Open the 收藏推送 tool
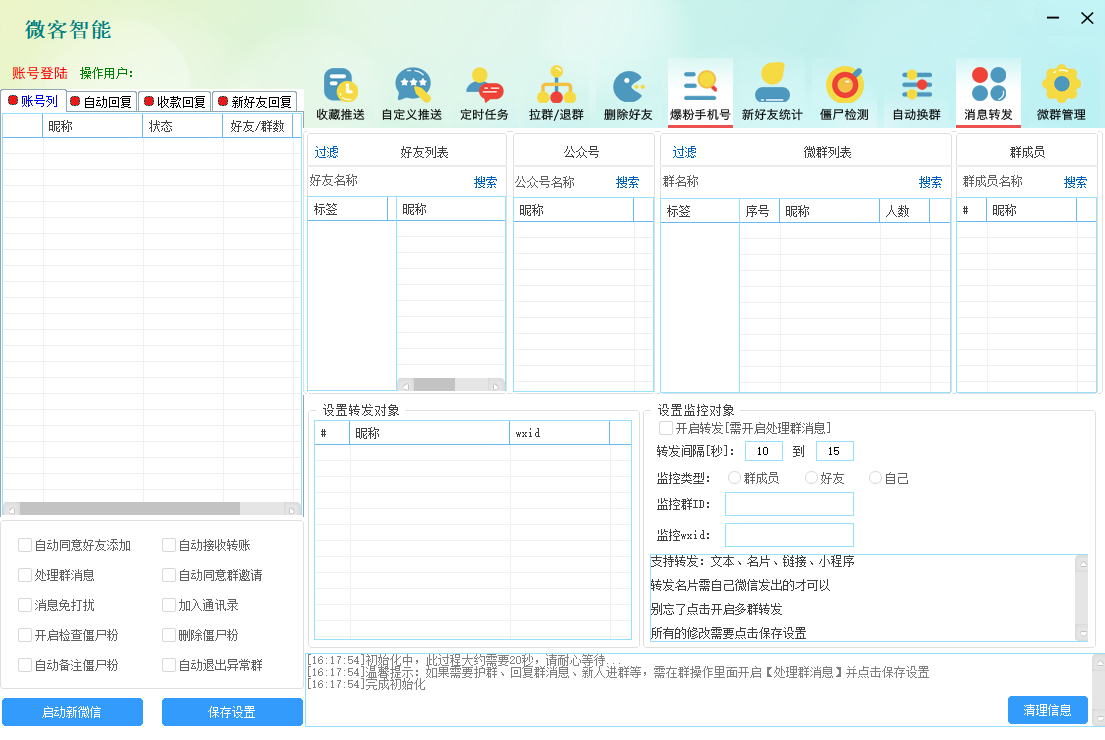 point(340,94)
